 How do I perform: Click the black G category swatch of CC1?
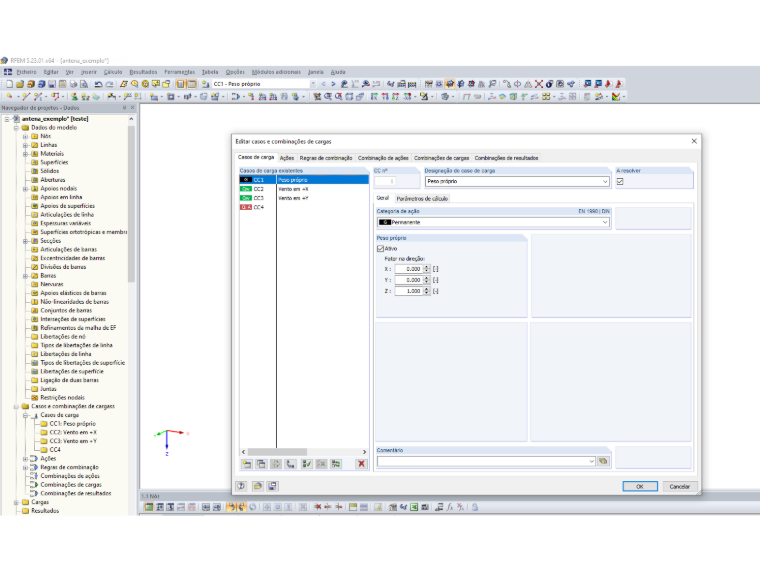click(x=246, y=180)
